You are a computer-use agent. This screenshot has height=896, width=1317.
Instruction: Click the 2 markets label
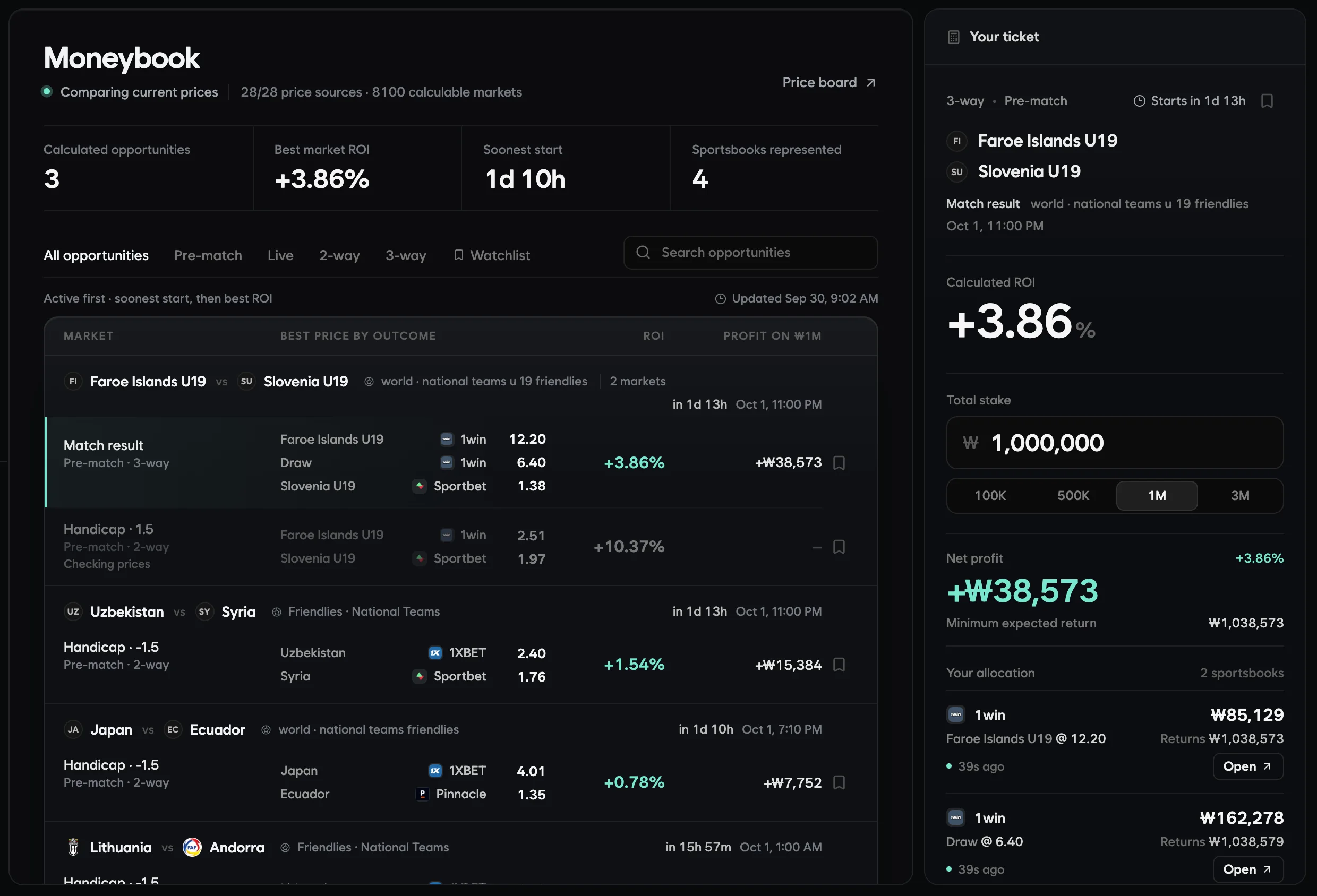pos(638,382)
